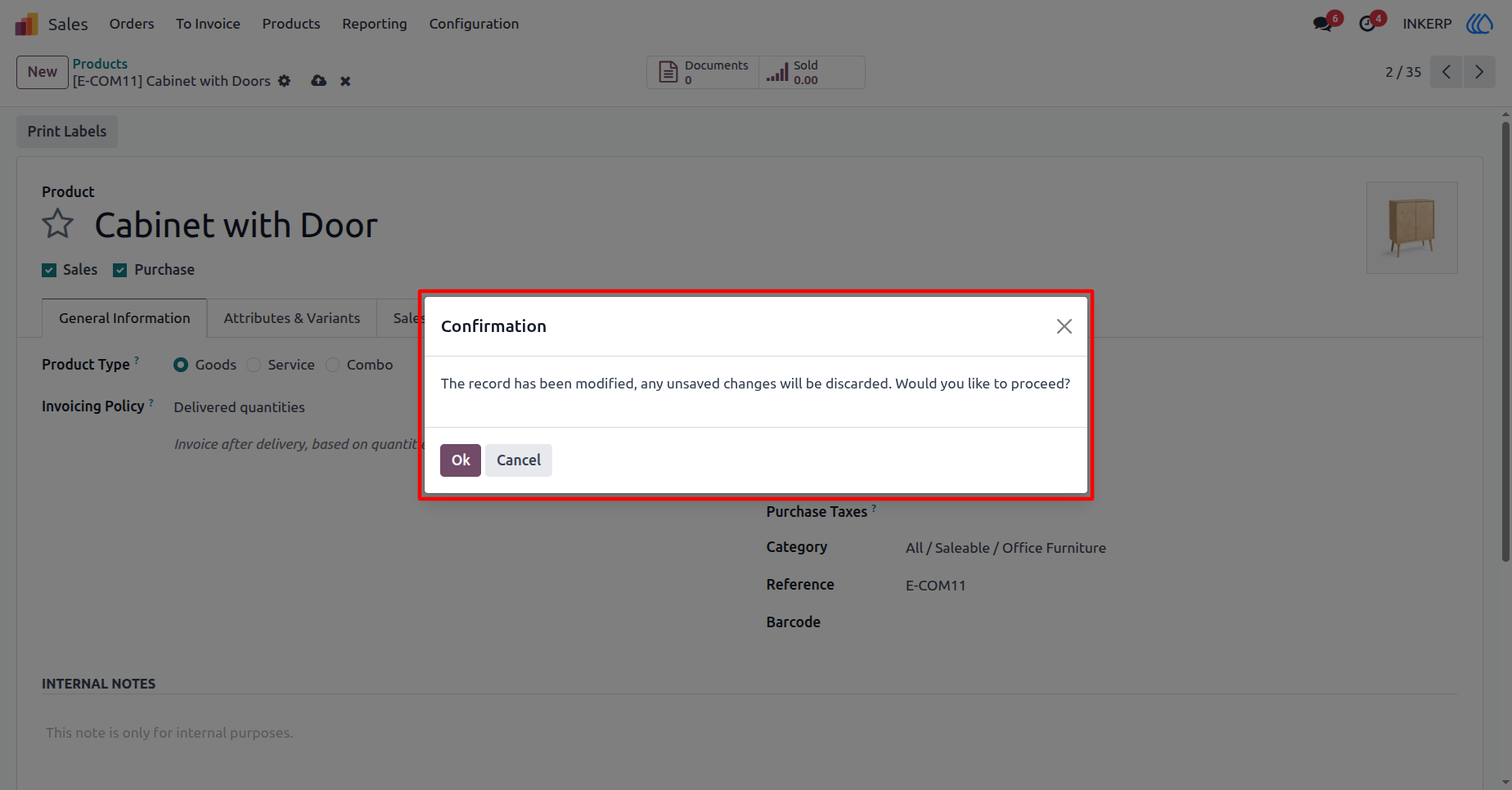1512x790 pixels.
Task: Open the Reporting menu
Action: (x=375, y=24)
